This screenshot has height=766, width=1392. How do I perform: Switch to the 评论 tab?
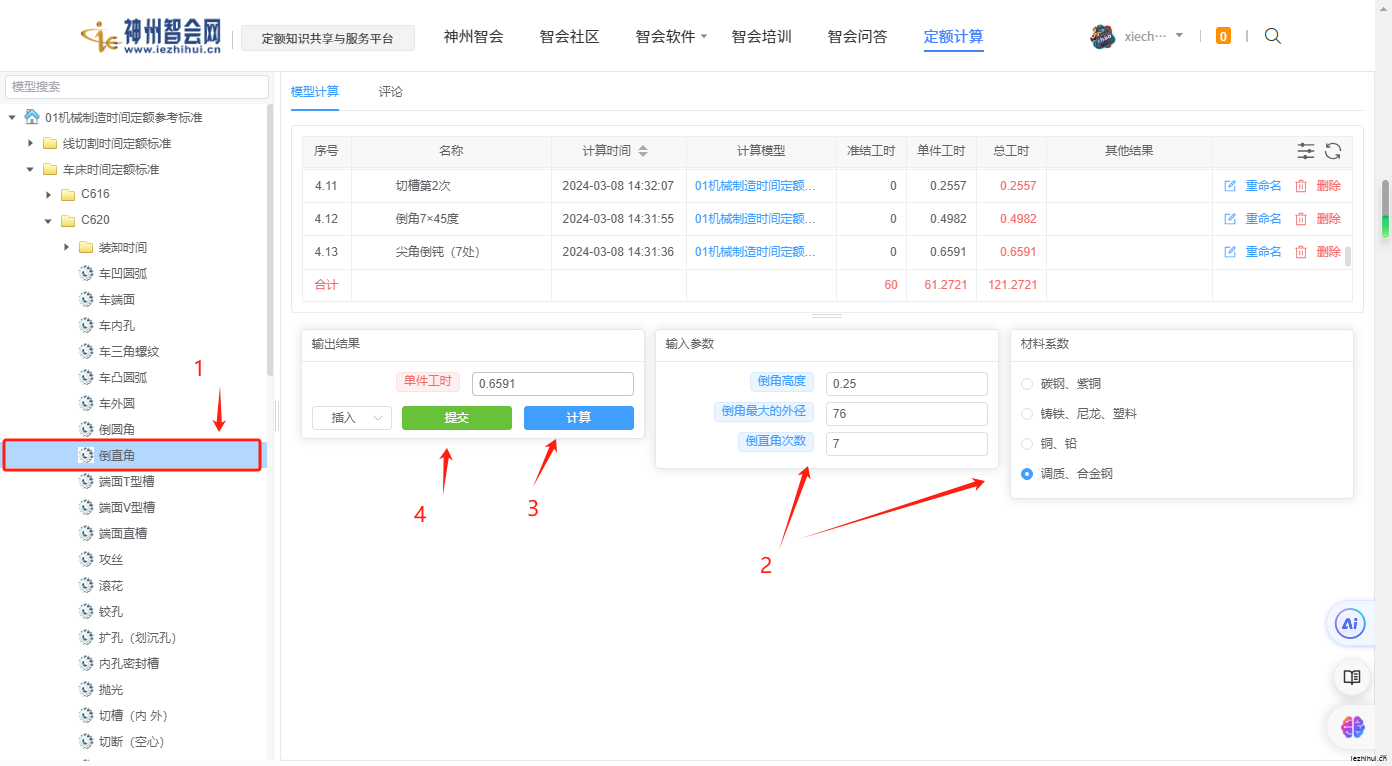pos(391,92)
